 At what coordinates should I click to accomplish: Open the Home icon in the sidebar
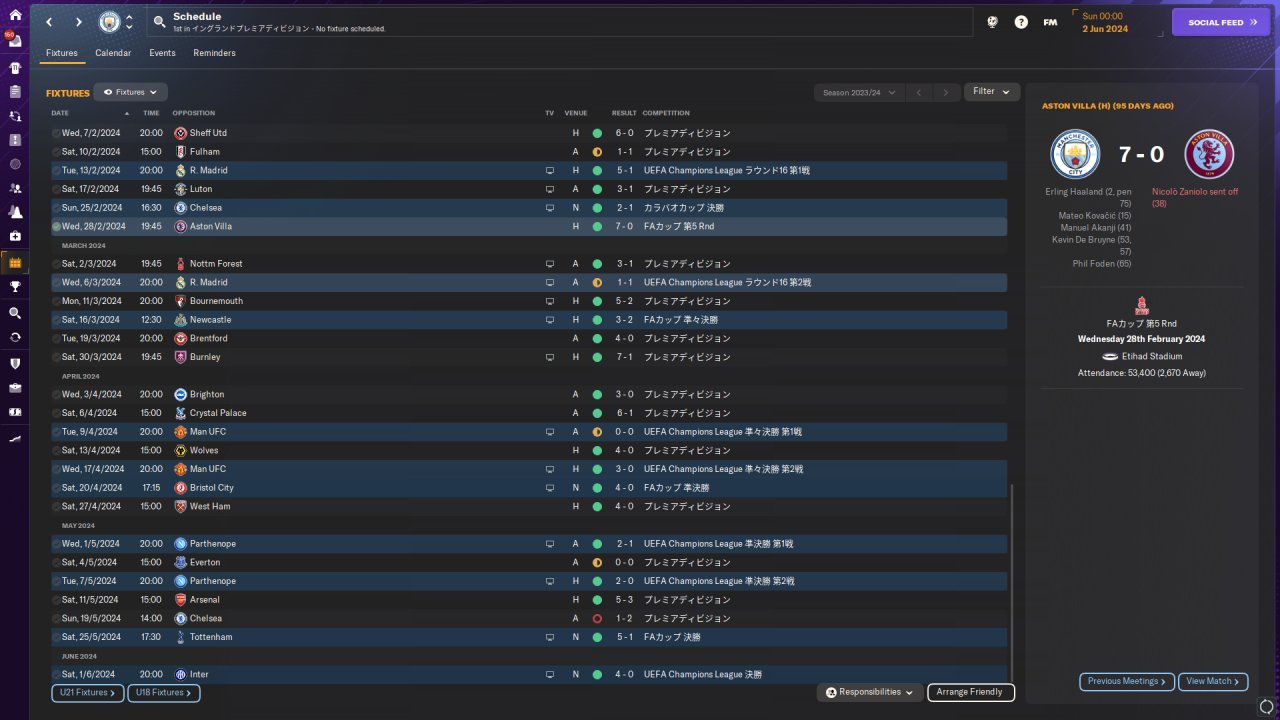pyautogui.click(x=15, y=16)
